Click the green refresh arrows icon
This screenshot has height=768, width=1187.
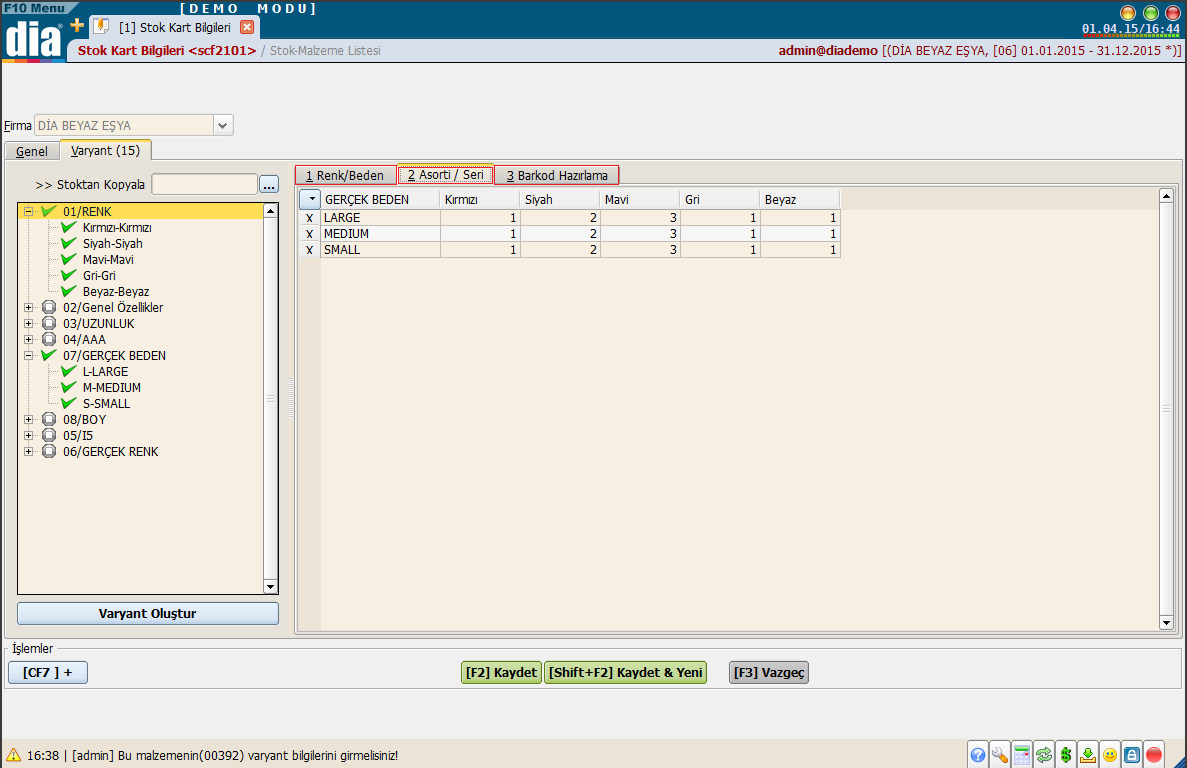click(x=1044, y=754)
